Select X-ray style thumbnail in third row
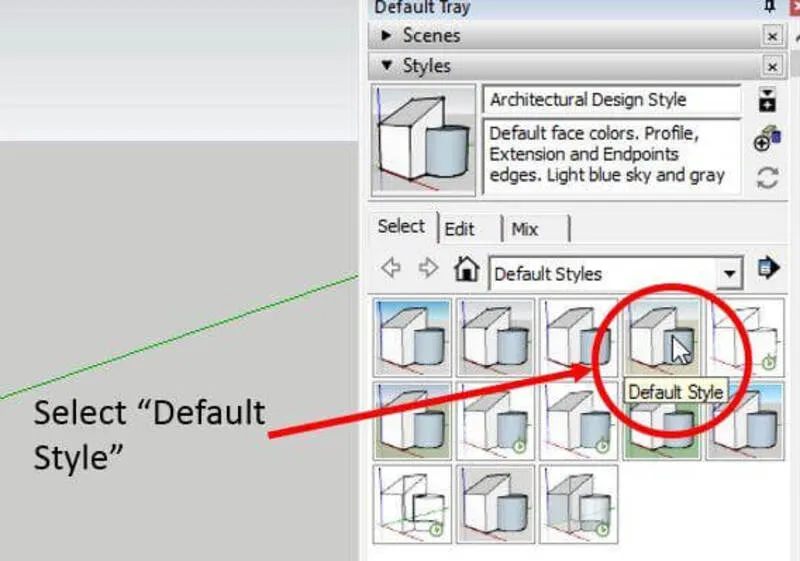This screenshot has height=561, width=800. [578, 504]
